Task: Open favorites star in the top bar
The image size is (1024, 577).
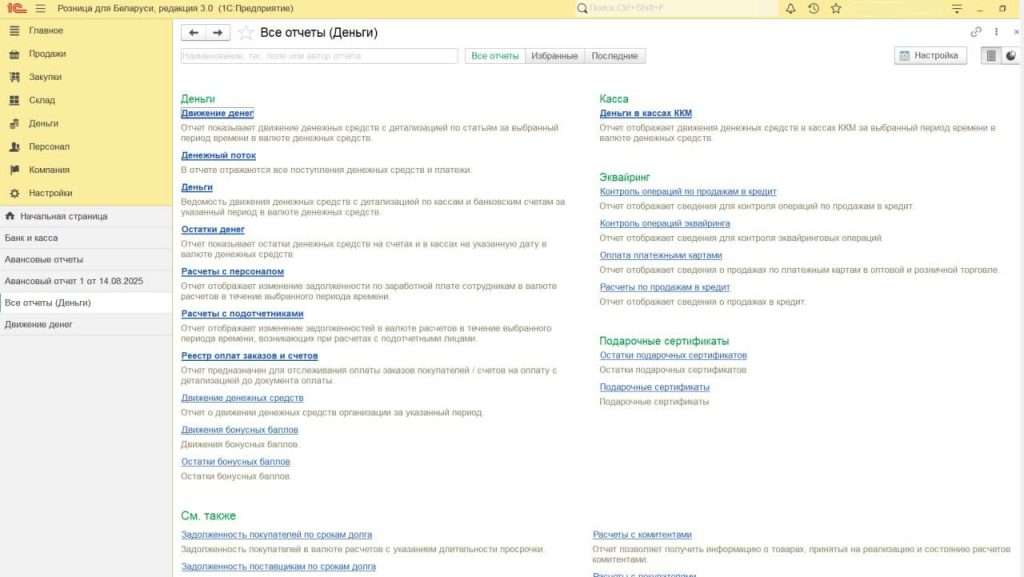Action: point(836,8)
